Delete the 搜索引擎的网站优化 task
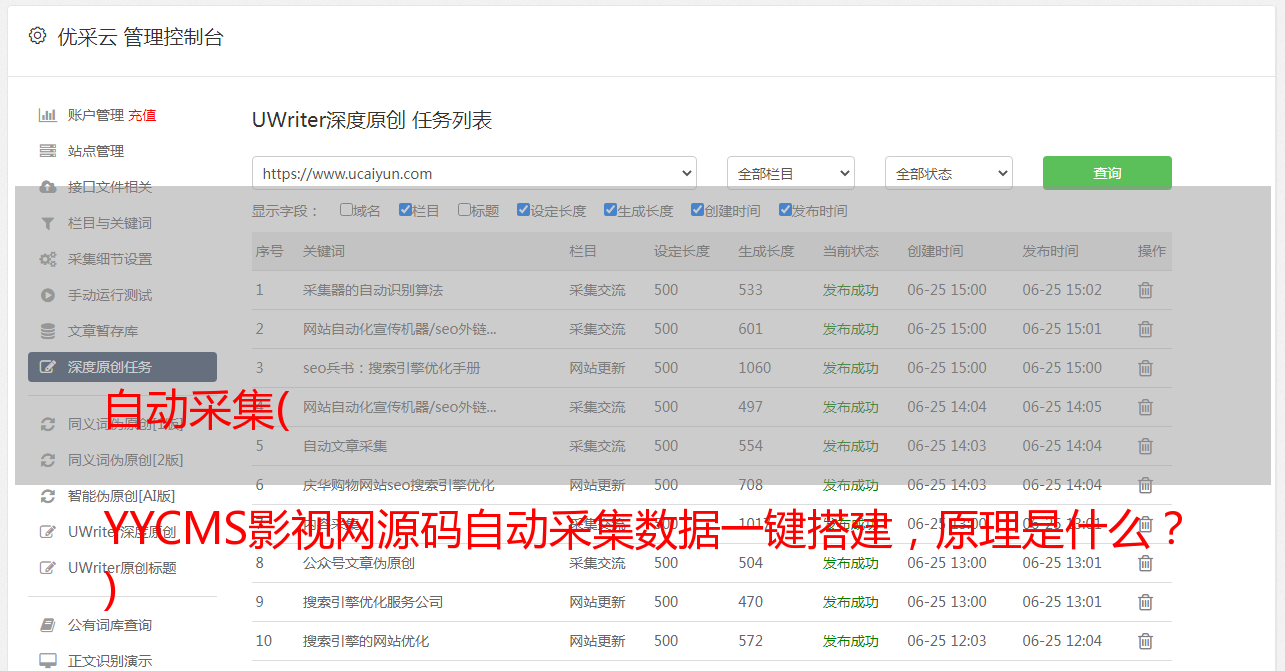 coord(1145,641)
